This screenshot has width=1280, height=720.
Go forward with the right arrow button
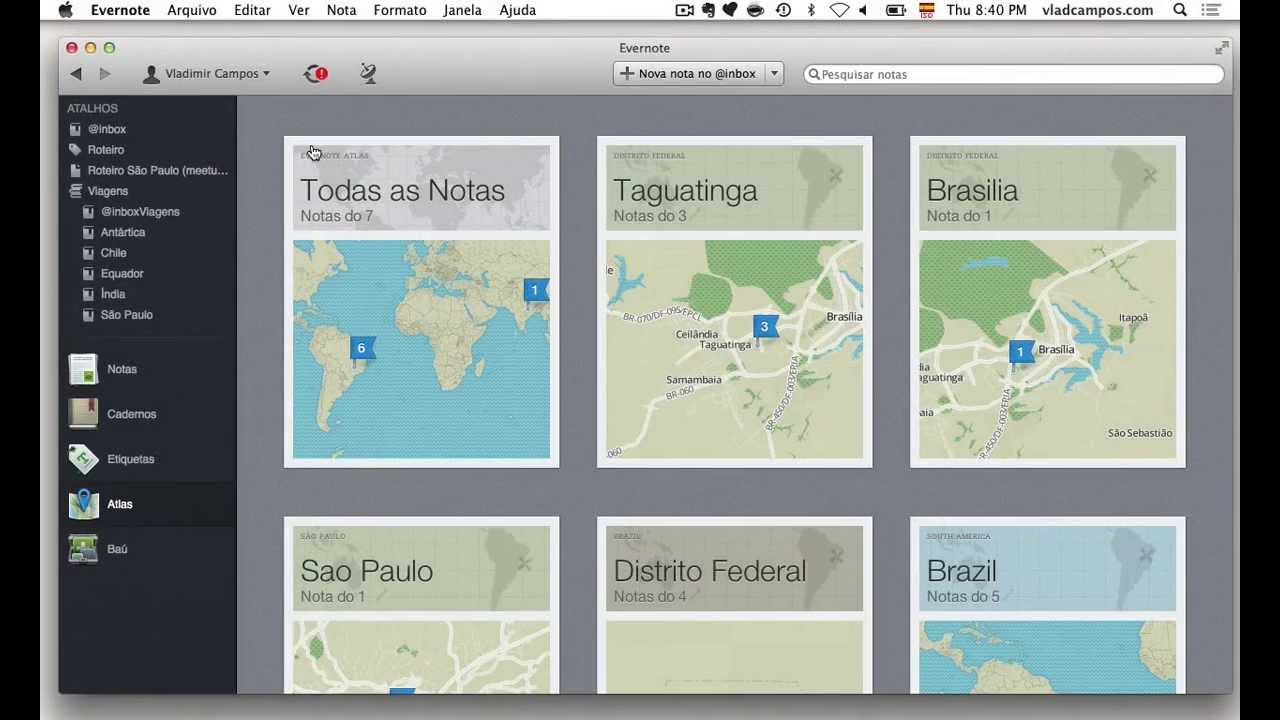point(104,74)
